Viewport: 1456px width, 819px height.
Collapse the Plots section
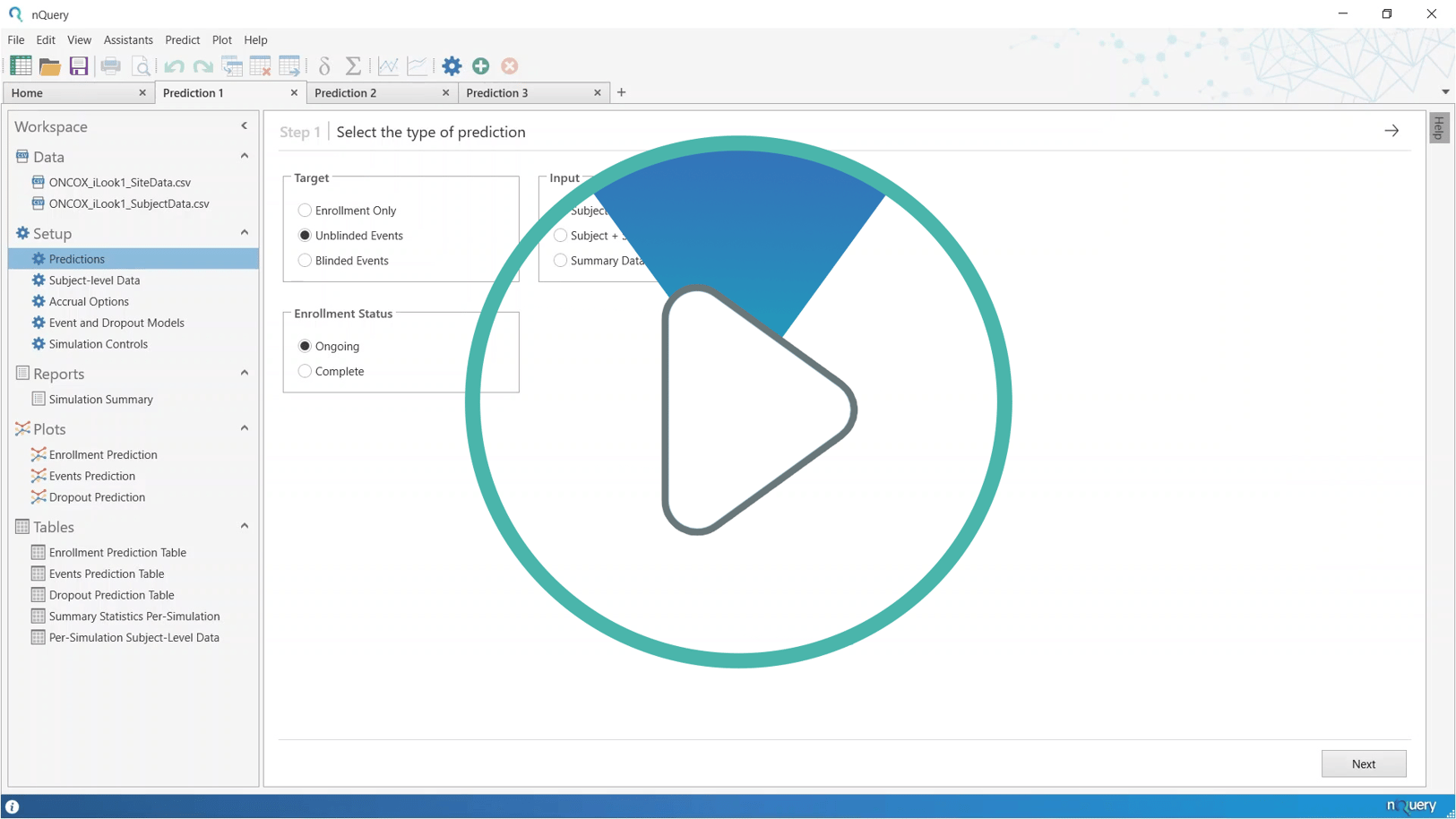pyautogui.click(x=245, y=427)
